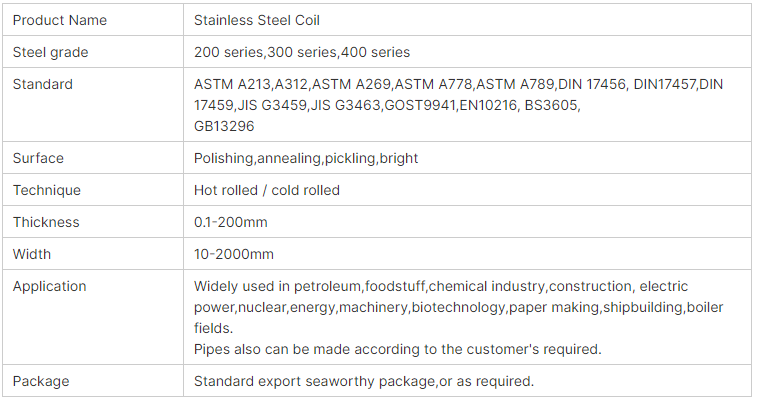Image resolution: width=757 pixels, height=402 pixels.
Task: Click the Package row label
Action: (x=41, y=381)
